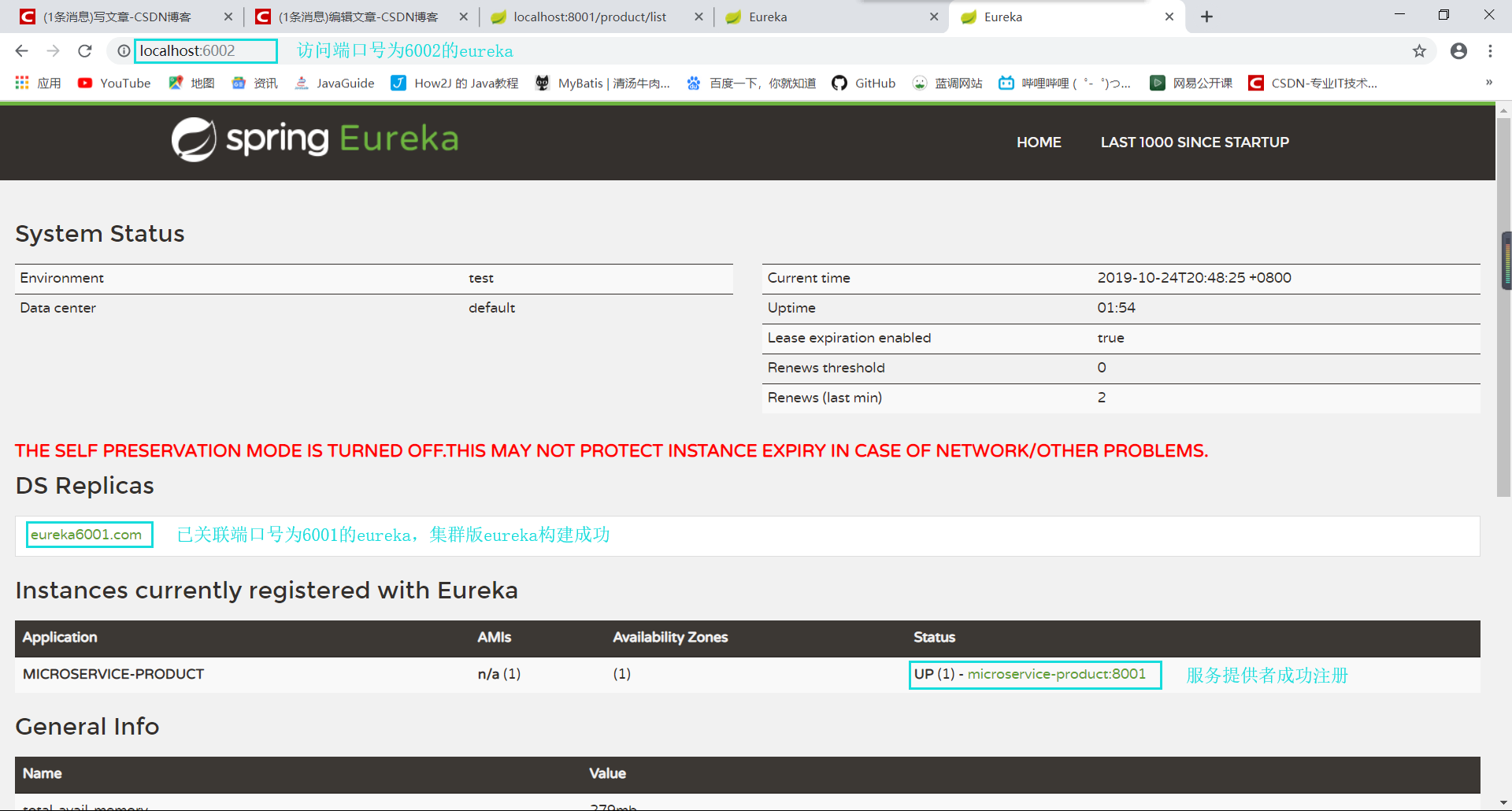Viewport: 1512px width, 811px height.
Task: Select the MICROSERVICE-PRODUCT application cell
Action: (x=113, y=674)
